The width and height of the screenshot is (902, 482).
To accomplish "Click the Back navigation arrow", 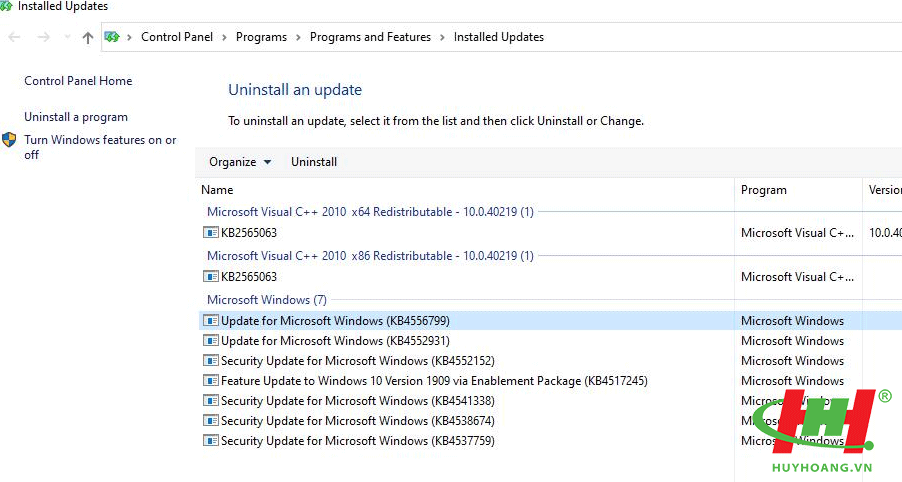I will 14,37.
